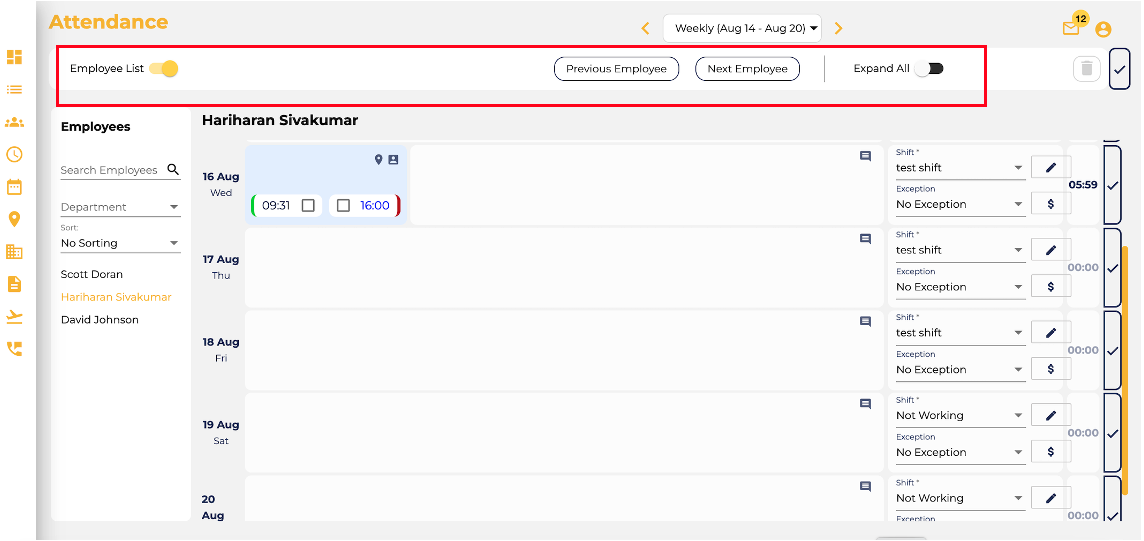Image resolution: width=1144 pixels, height=541 pixels.
Task: Tick the checkbox next to 09:31 clock-in
Action: tap(308, 205)
